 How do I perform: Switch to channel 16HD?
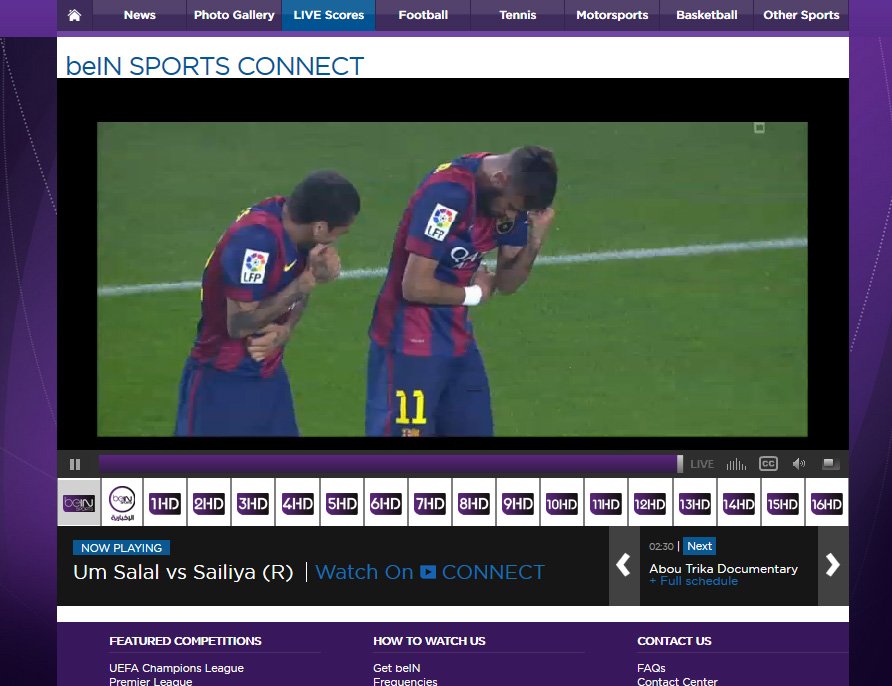(827, 503)
